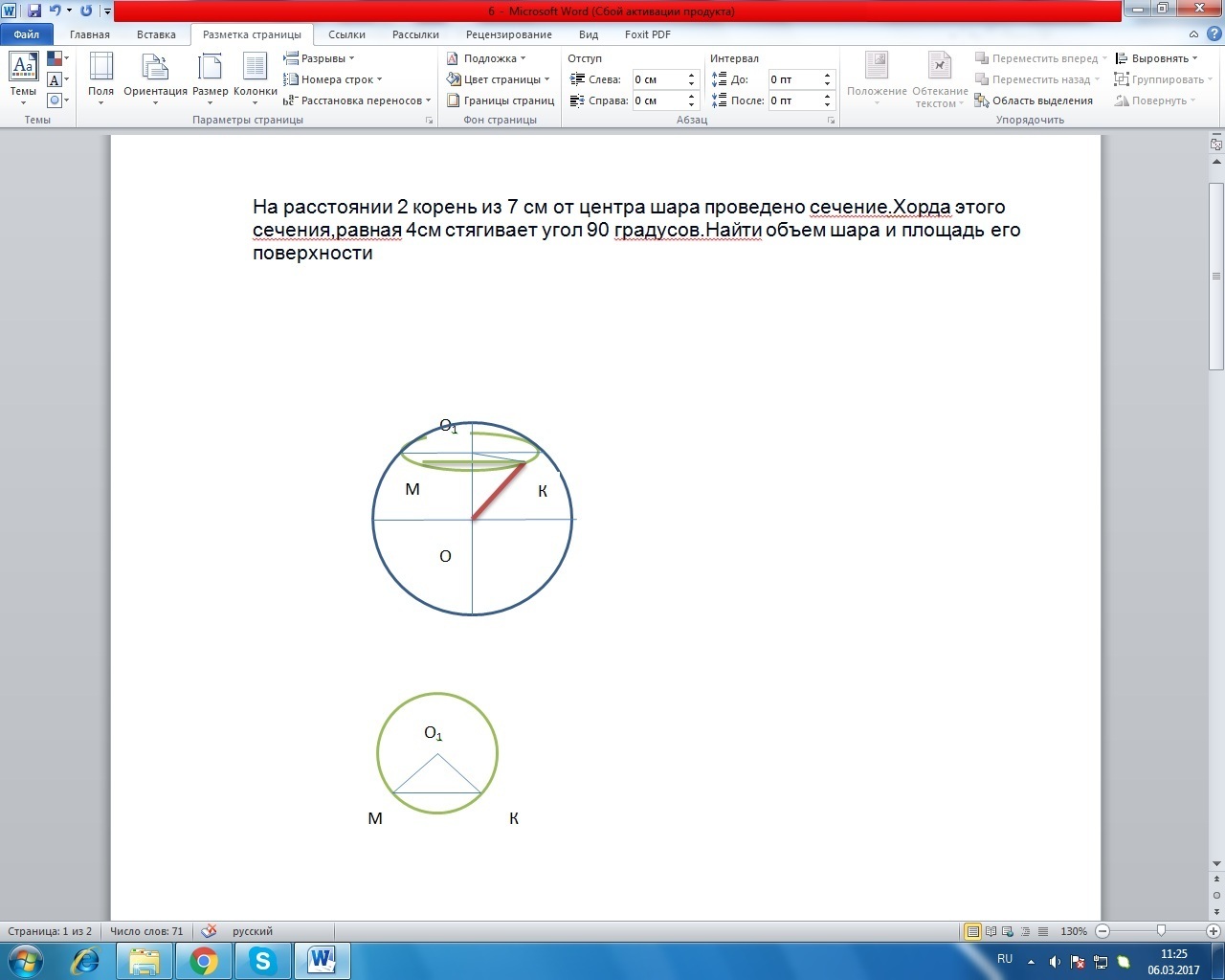Switch to the Foxit PDF tab

(x=648, y=34)
